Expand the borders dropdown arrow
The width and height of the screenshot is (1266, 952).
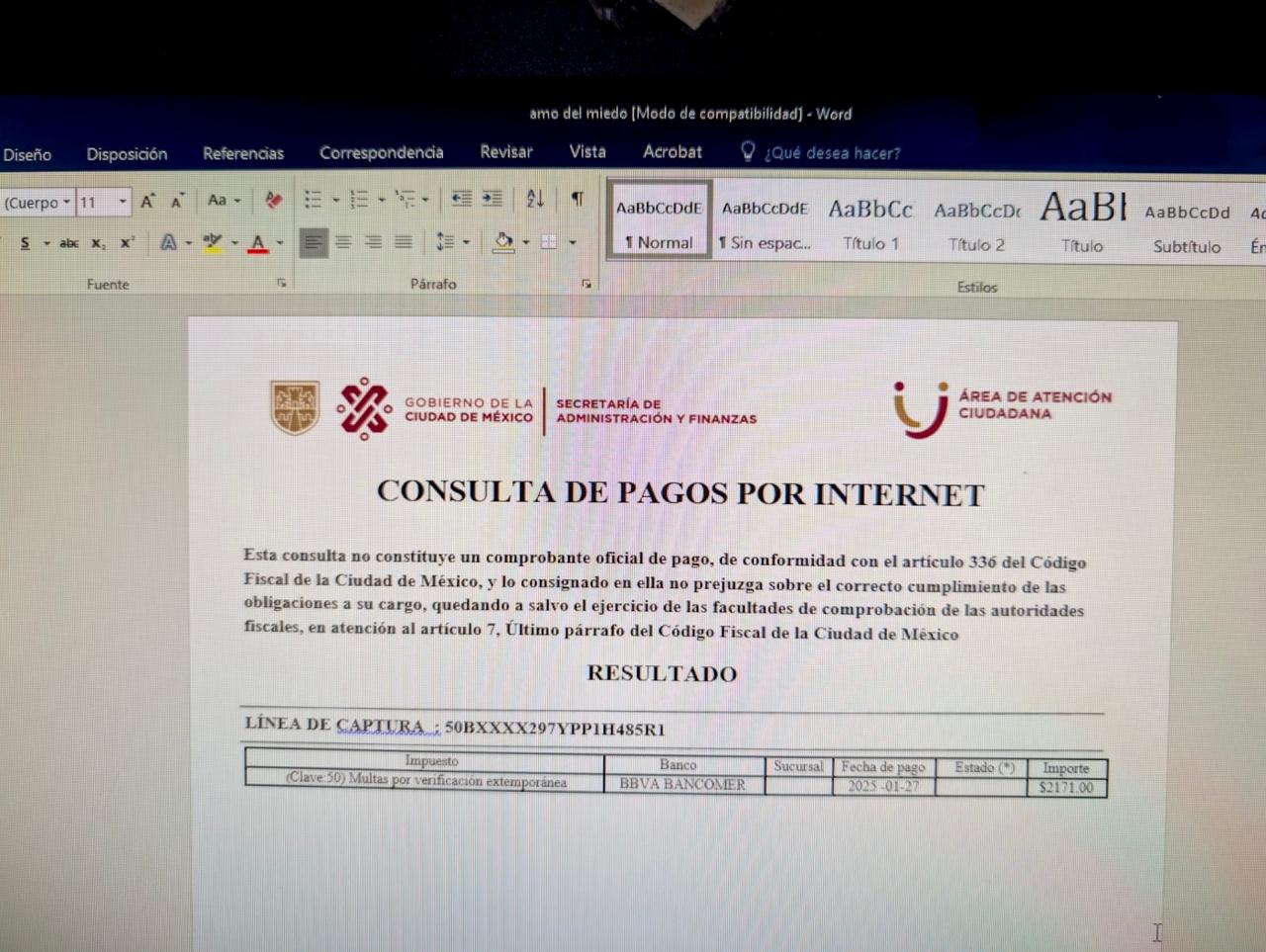click(x=572, y=241)
